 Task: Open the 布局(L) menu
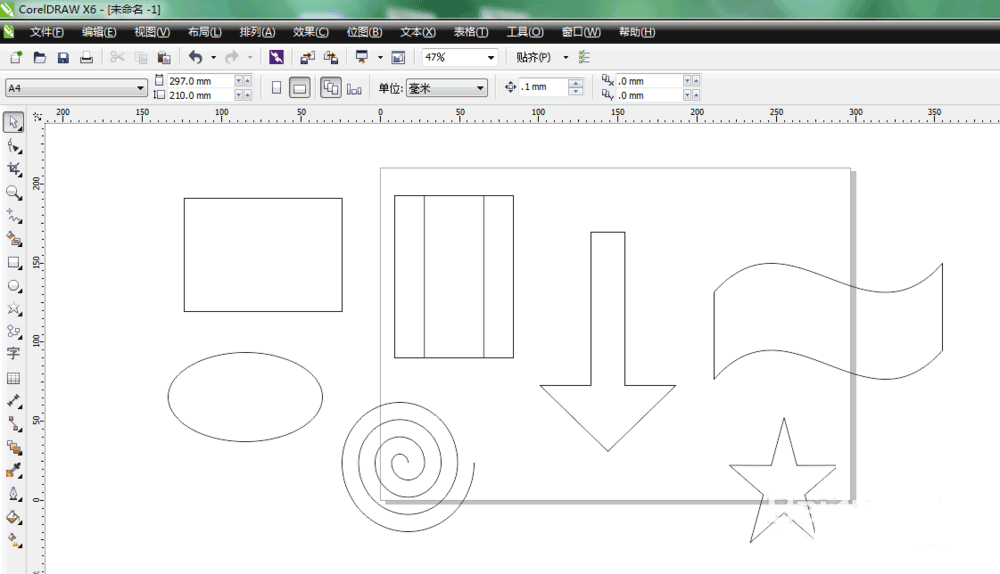[205, 32]
